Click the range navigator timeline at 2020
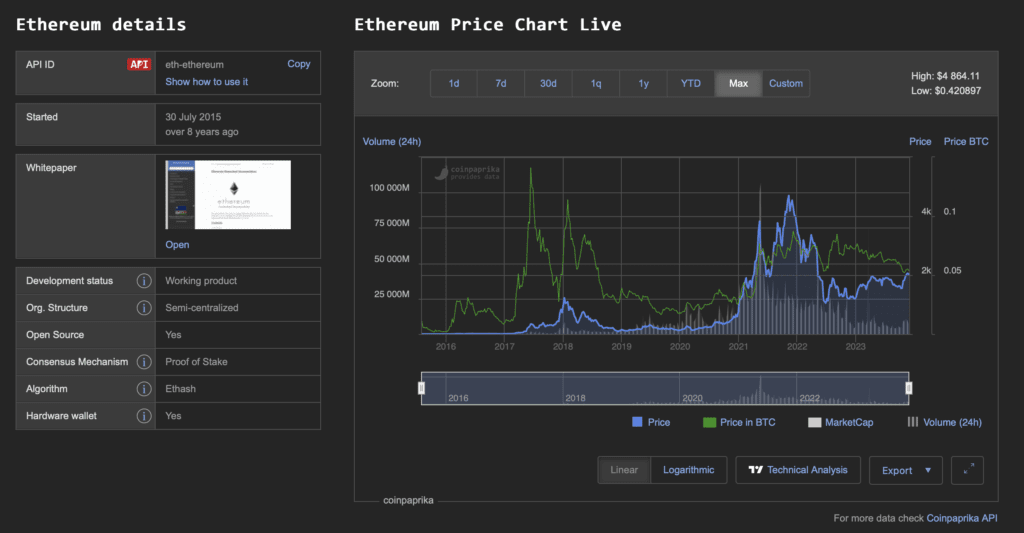The image size is (1024, 533). 692,397
